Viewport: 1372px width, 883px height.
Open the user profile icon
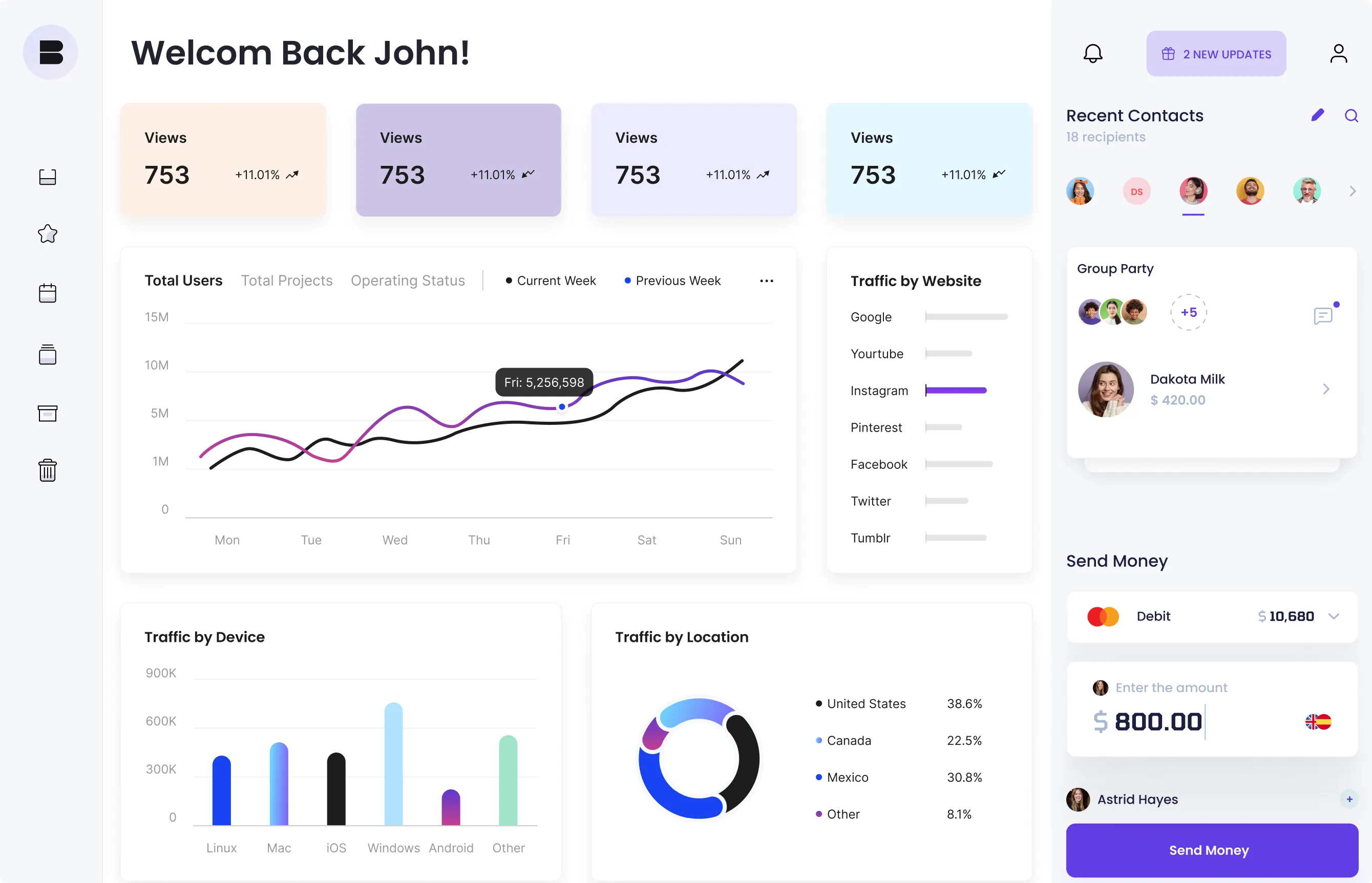coord(1338,54)
